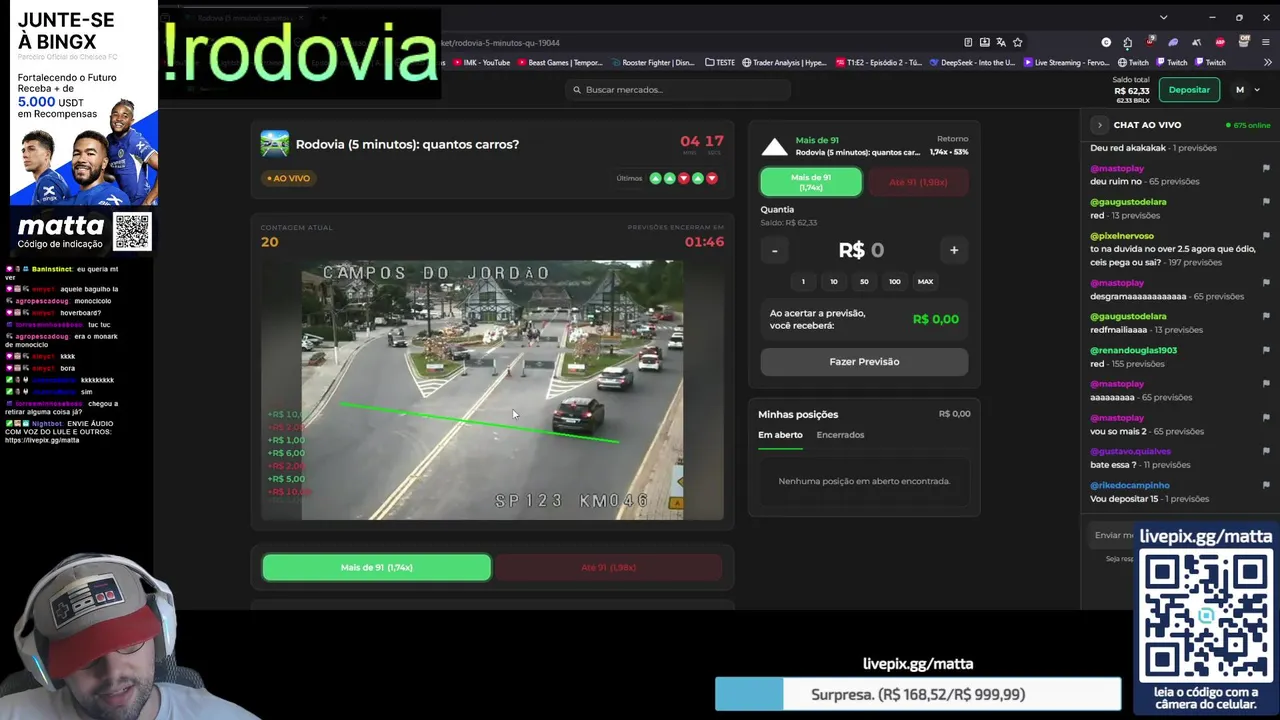The image size is (1280, 720).
Task: Choose Mais de 91 button below the camera feed
Action: coord(376,567)
